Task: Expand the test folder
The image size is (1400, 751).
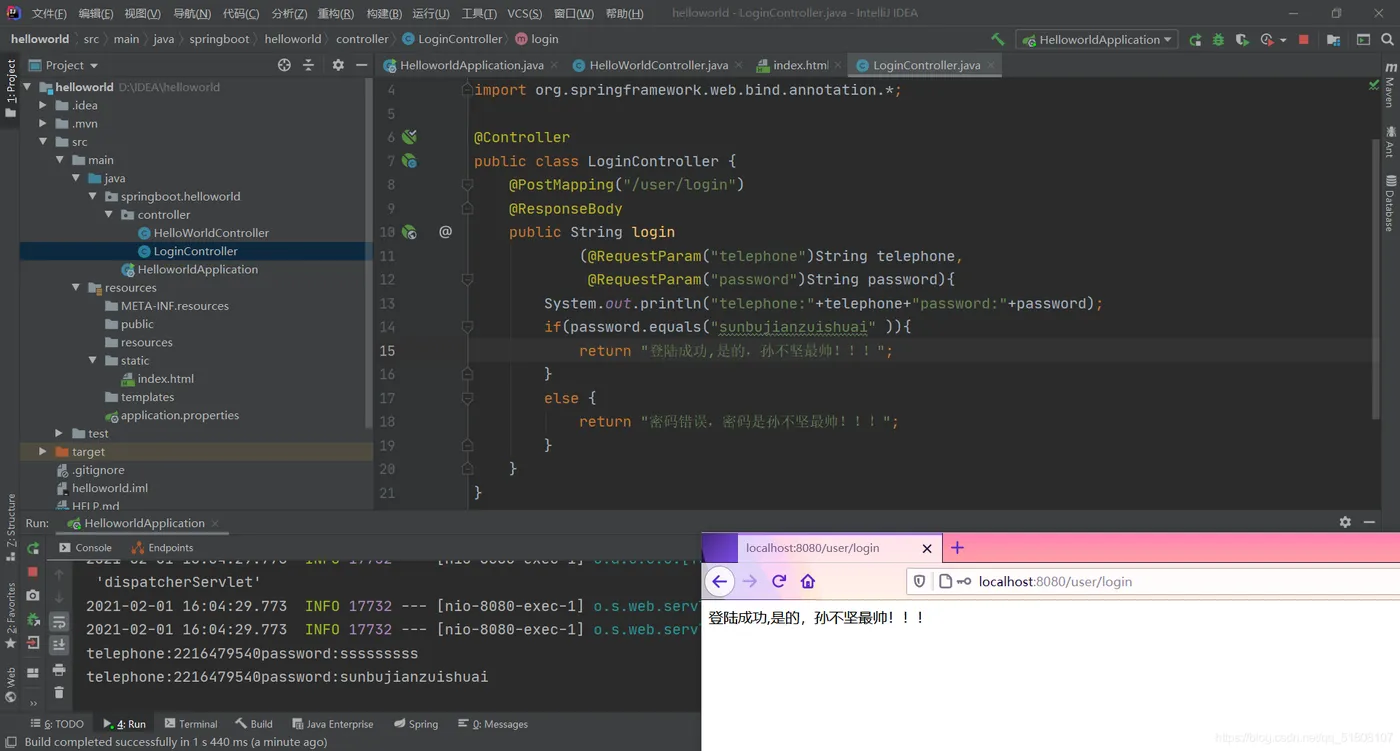Action: pos(59,434)
